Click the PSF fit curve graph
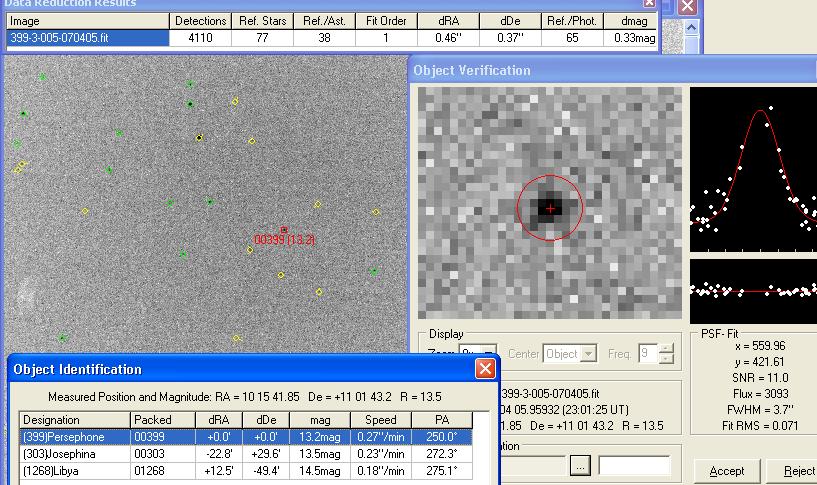Viewport: 817px width, 485px height. [753, 169]
